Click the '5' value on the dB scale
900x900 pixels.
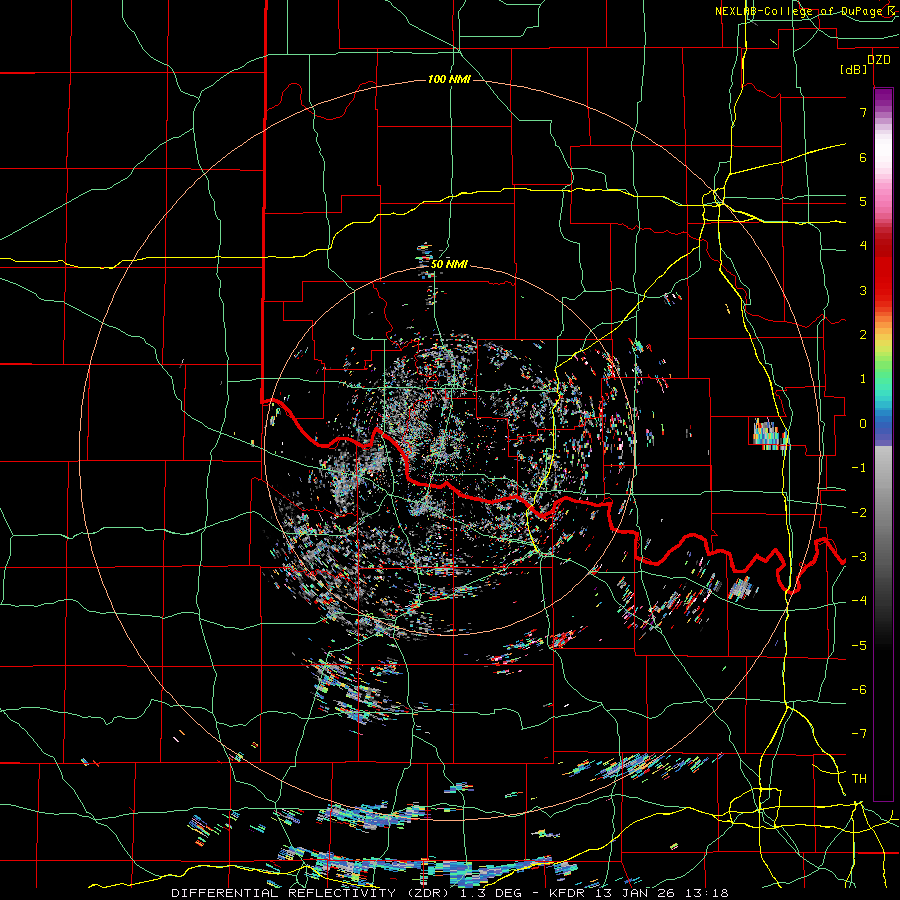863,201
